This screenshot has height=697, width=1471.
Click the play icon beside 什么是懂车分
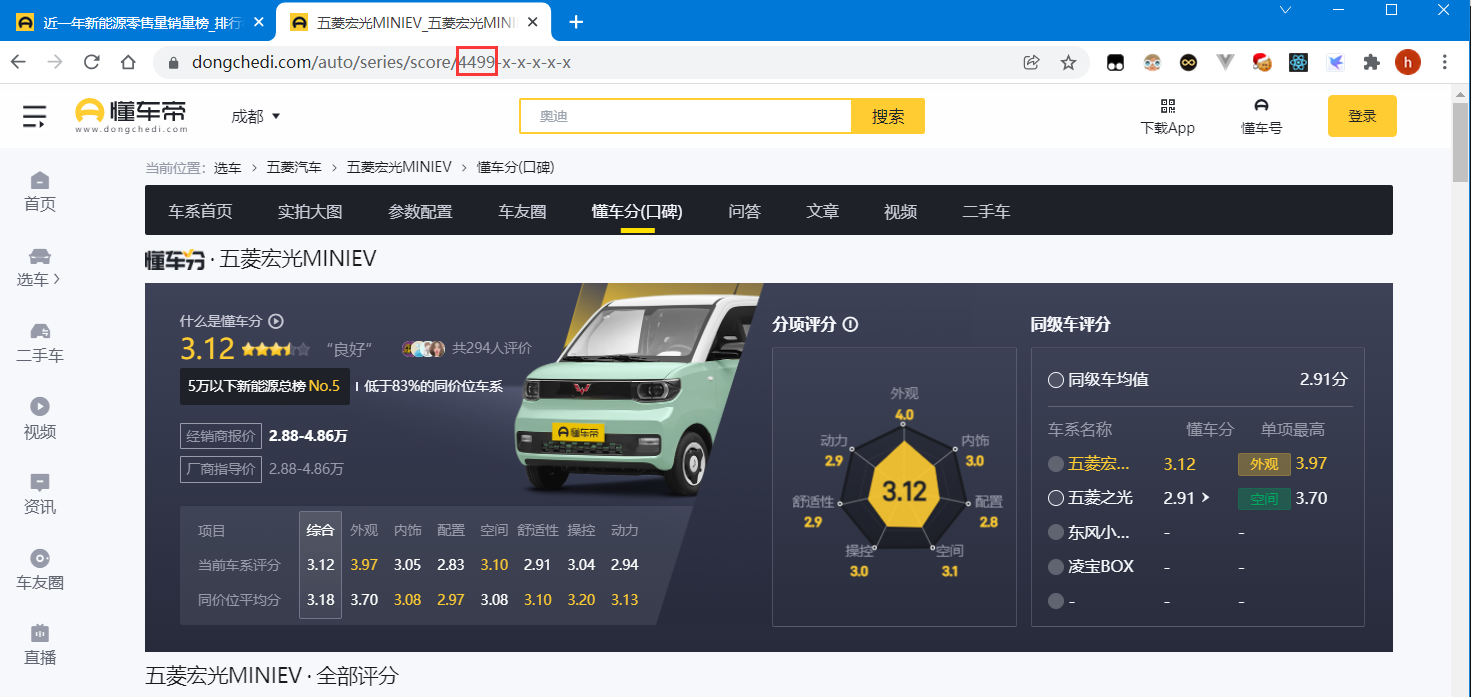pos(276,321)
